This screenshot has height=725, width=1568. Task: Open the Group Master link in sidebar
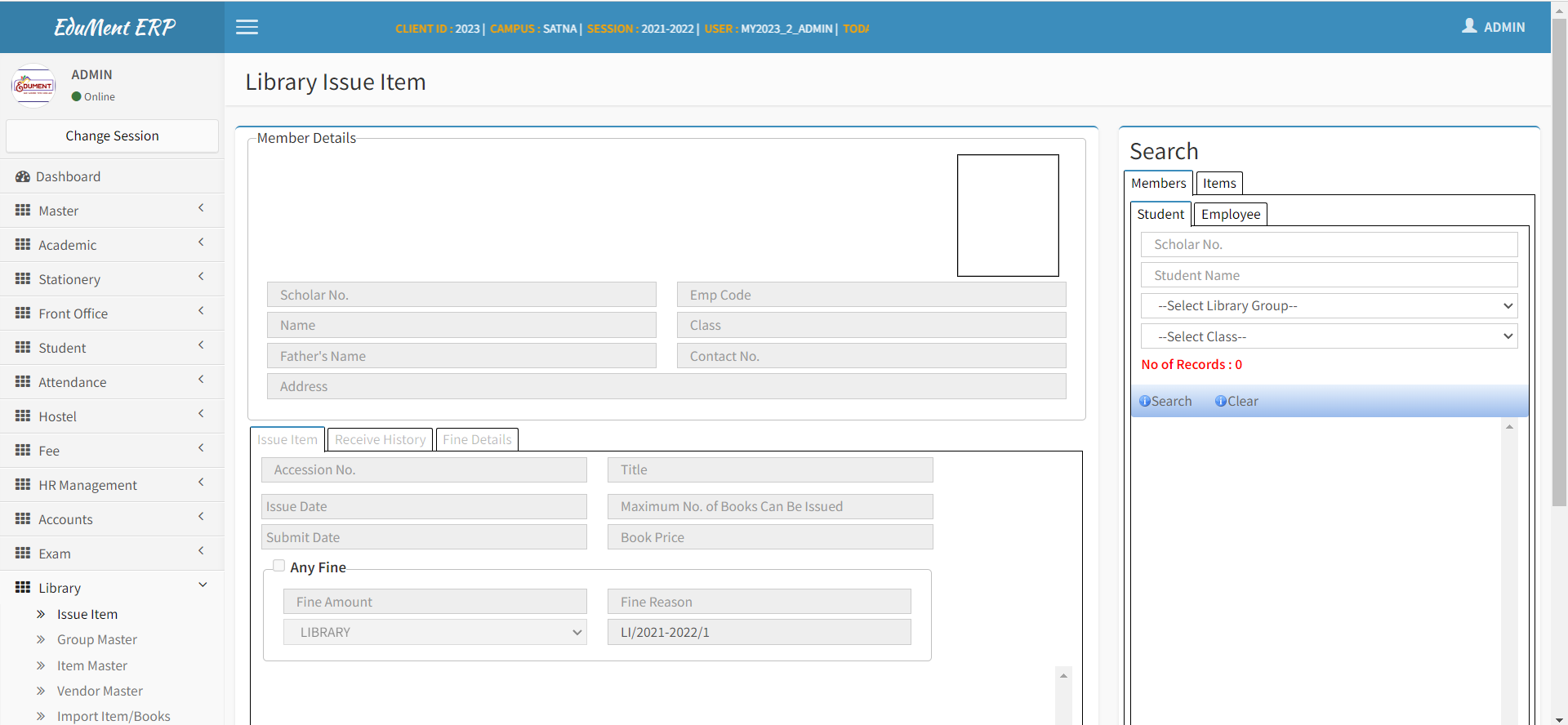tap(97, 639)
